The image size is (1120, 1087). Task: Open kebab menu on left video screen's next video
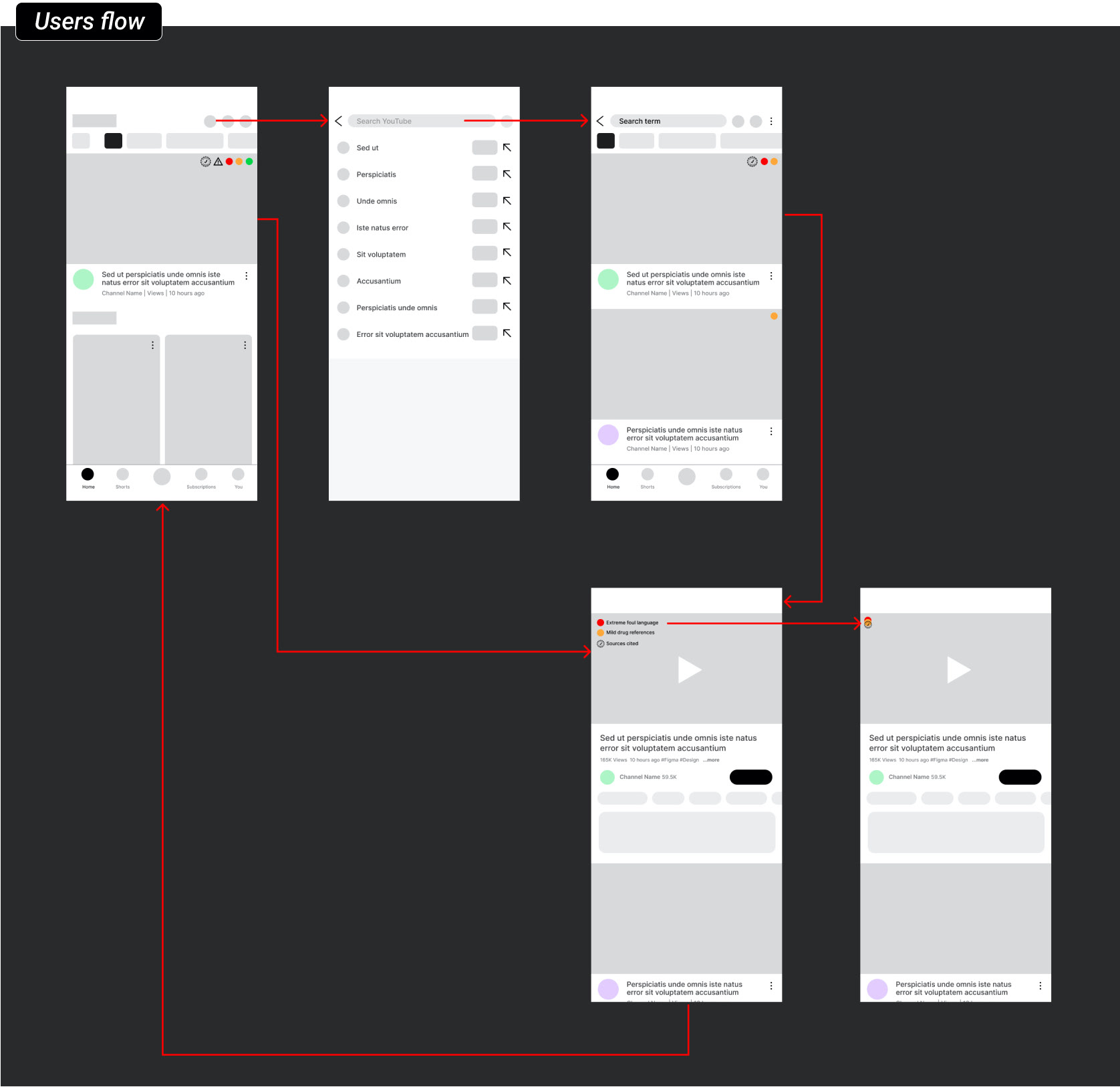click(771, 986)
